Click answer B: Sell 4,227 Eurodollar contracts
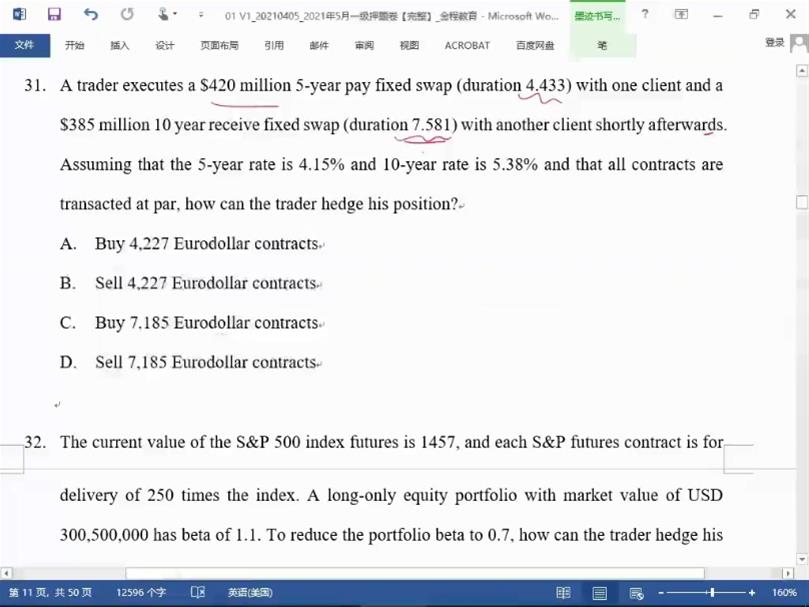The image size is (809, 607). 205,283
